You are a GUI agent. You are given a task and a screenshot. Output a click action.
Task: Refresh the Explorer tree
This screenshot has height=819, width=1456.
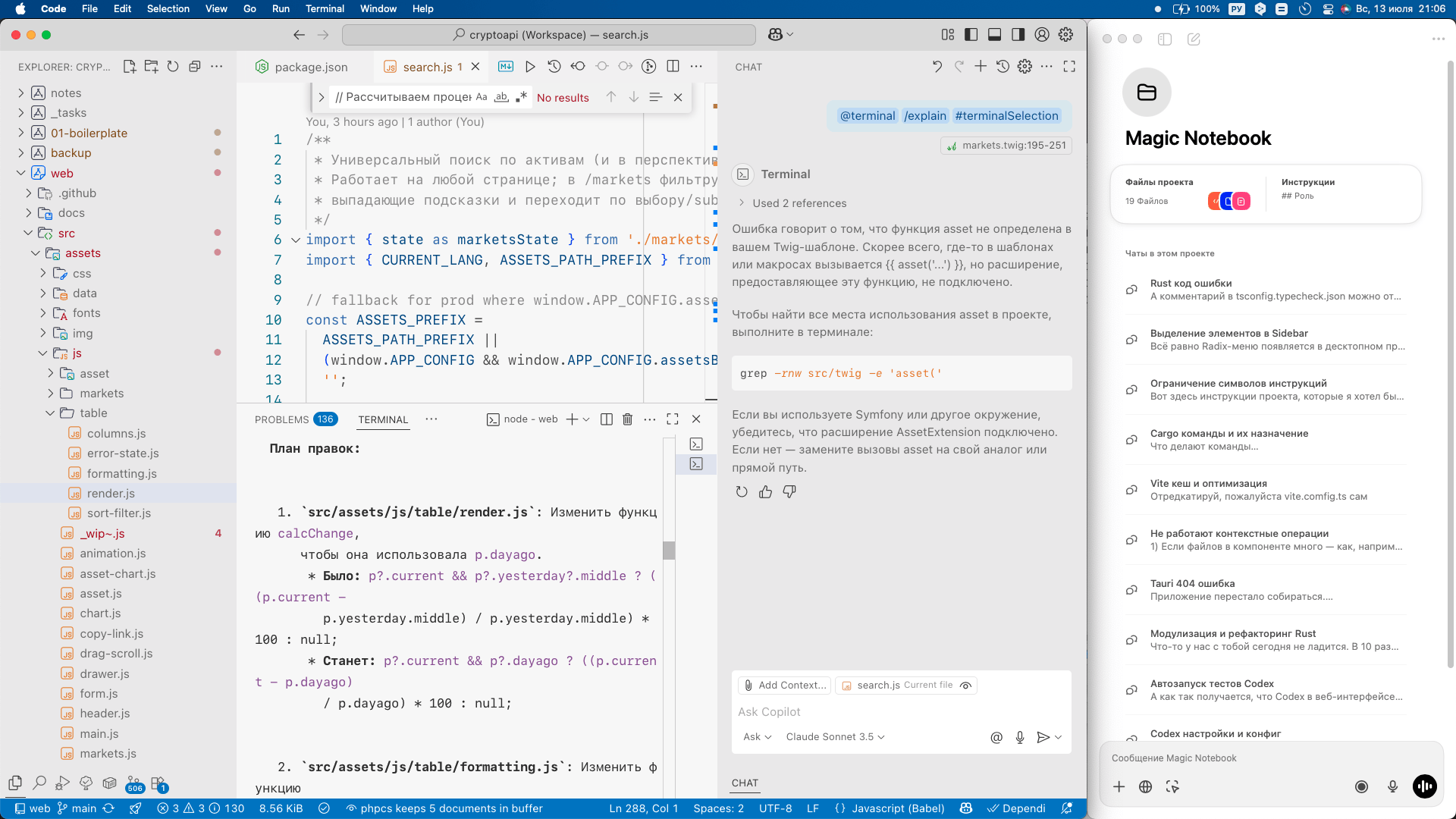(173, 67)
